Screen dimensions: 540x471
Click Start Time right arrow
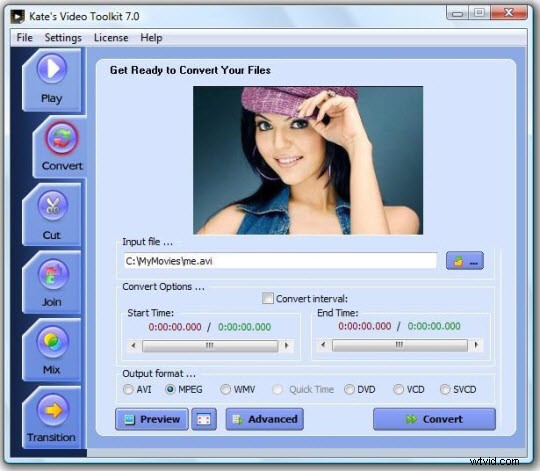(287, 345)
